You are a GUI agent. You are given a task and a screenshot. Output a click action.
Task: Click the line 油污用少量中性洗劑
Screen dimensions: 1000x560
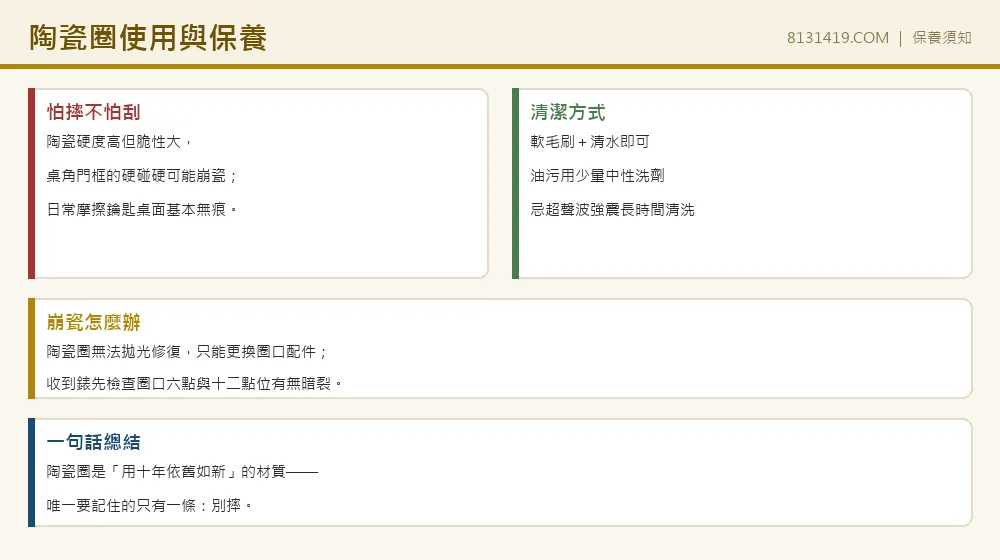pos(597,175)
